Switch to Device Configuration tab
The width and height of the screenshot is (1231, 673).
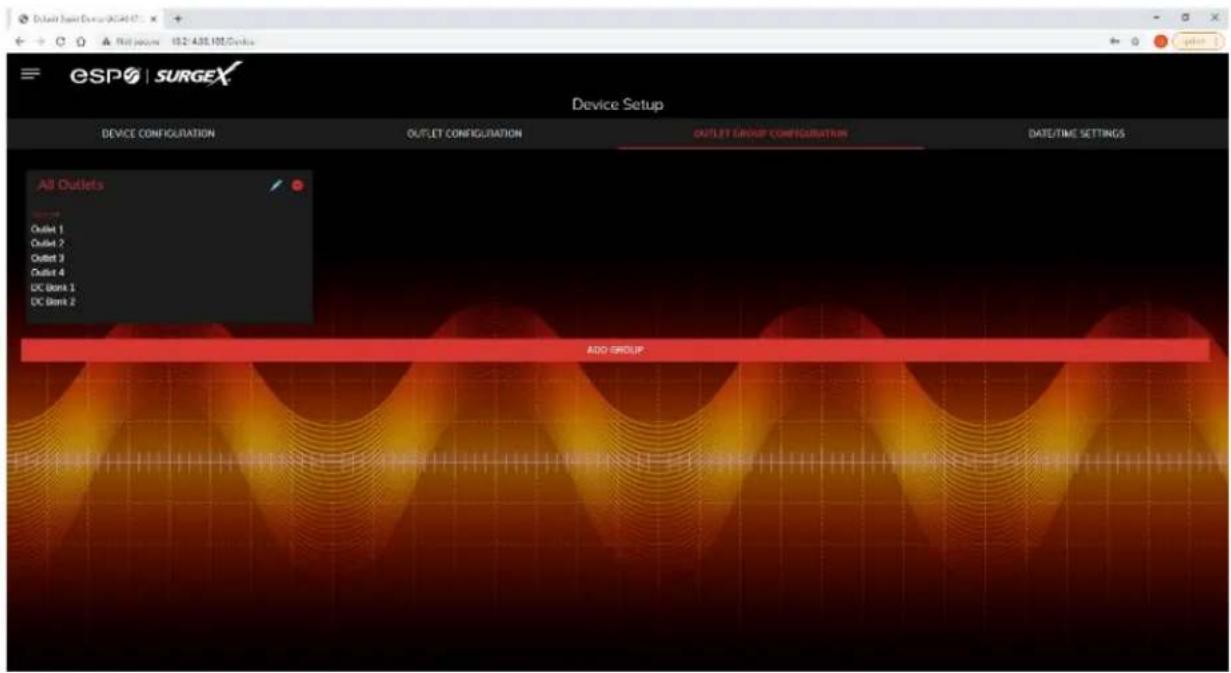pos(159,133)
